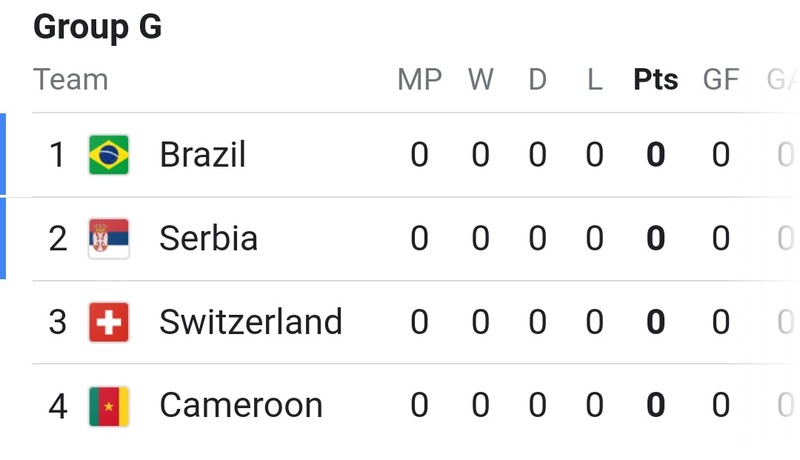Click the L column header
This screenshot has height=460, width=800.
click(594, 80)
